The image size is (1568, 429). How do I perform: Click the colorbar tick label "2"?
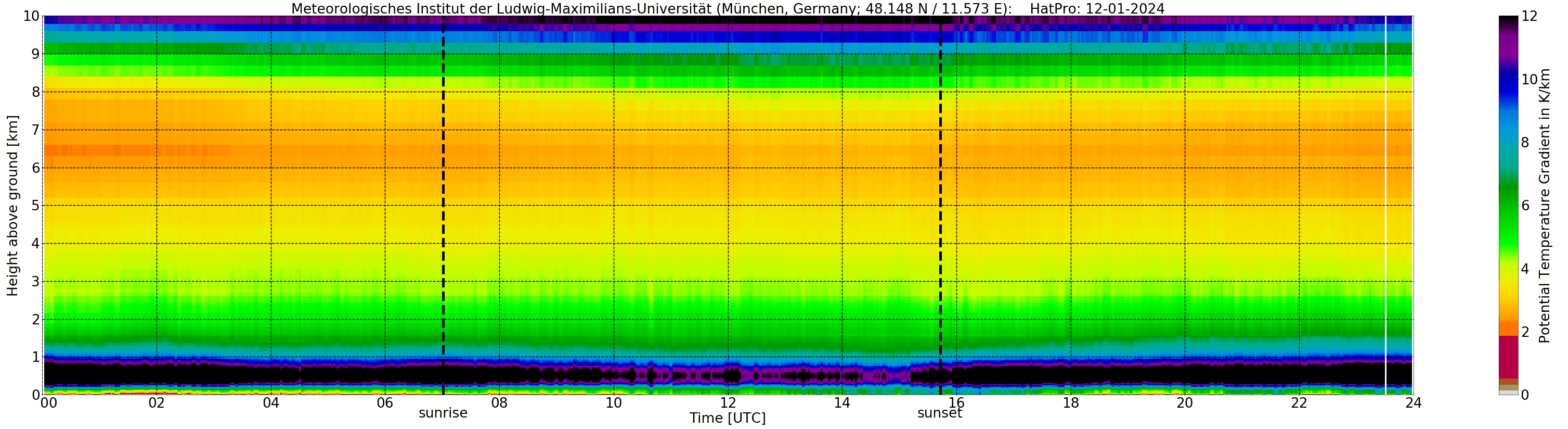point(1525,332)
